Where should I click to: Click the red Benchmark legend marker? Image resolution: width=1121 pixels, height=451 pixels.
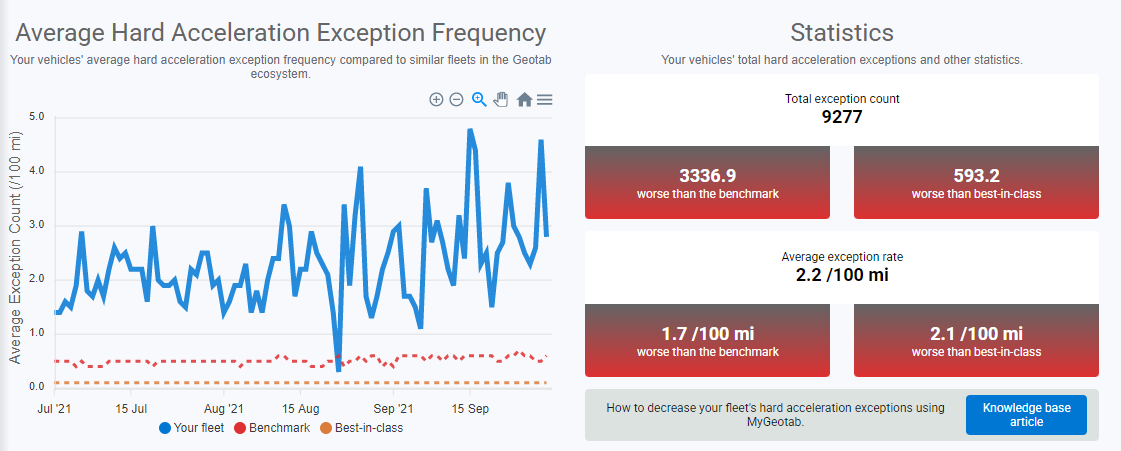239,428
